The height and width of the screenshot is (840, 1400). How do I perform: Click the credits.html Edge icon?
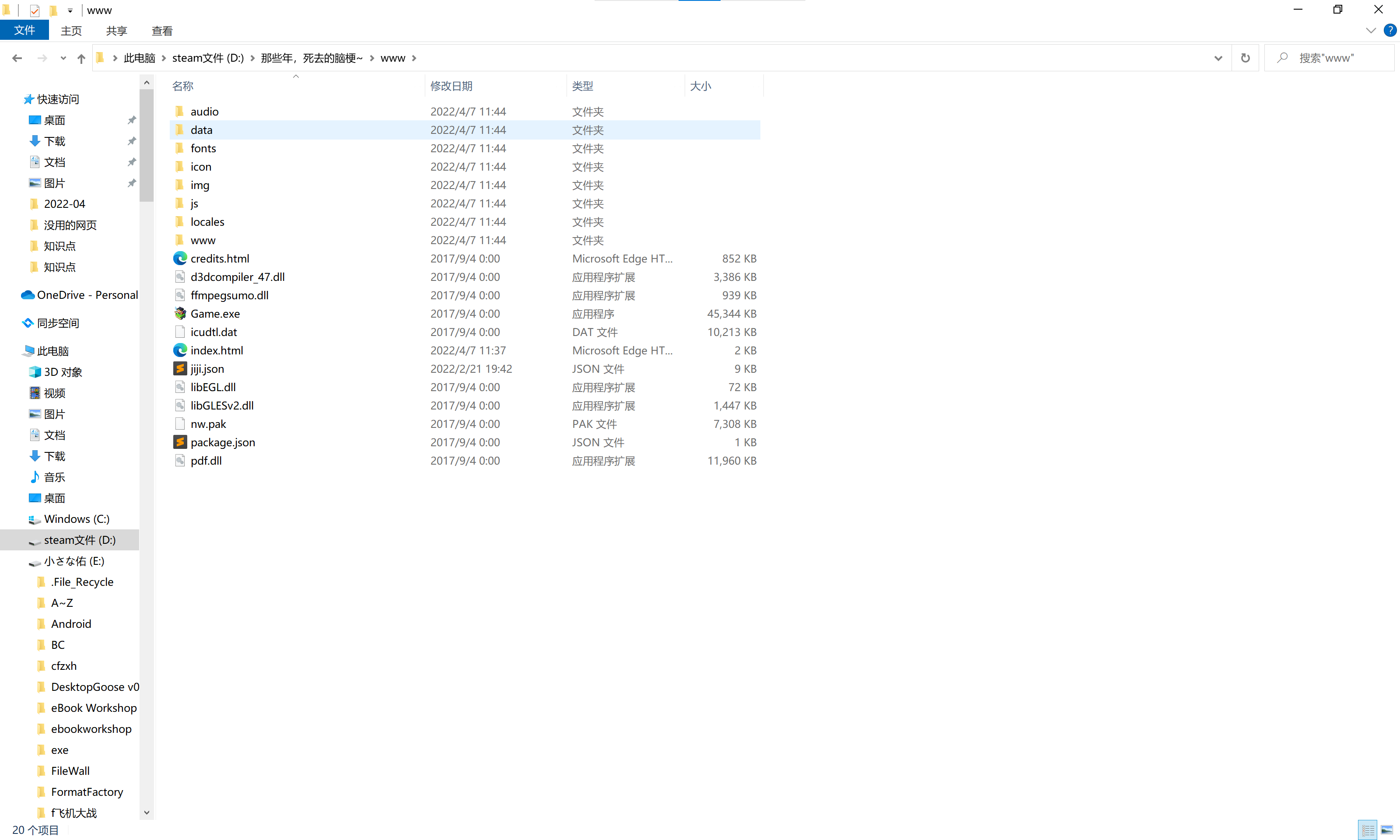point(180,259)
